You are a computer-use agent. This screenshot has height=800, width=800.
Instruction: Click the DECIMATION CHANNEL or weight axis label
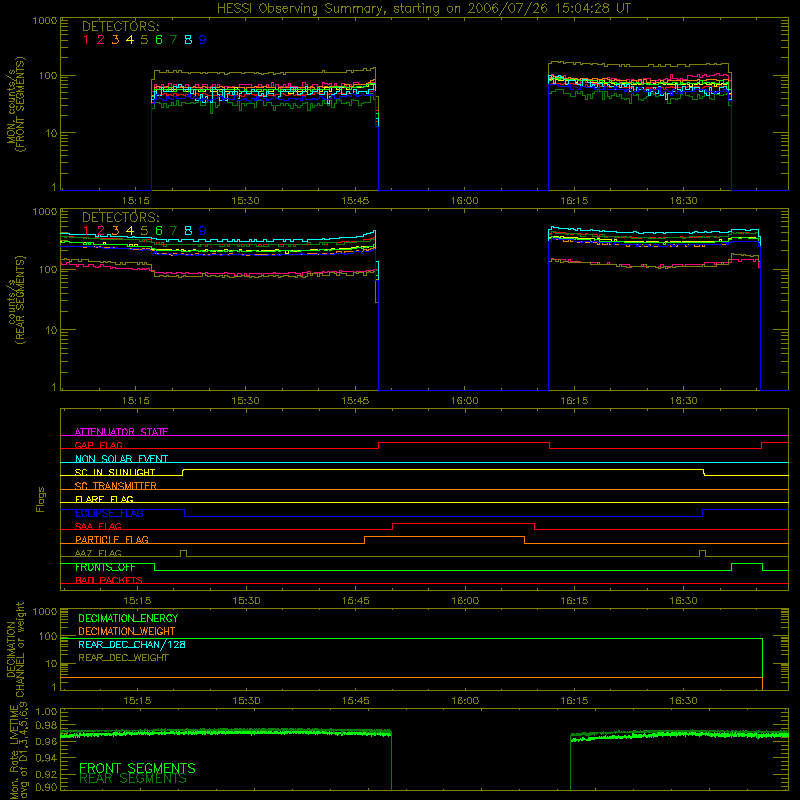tap(15, 649)
